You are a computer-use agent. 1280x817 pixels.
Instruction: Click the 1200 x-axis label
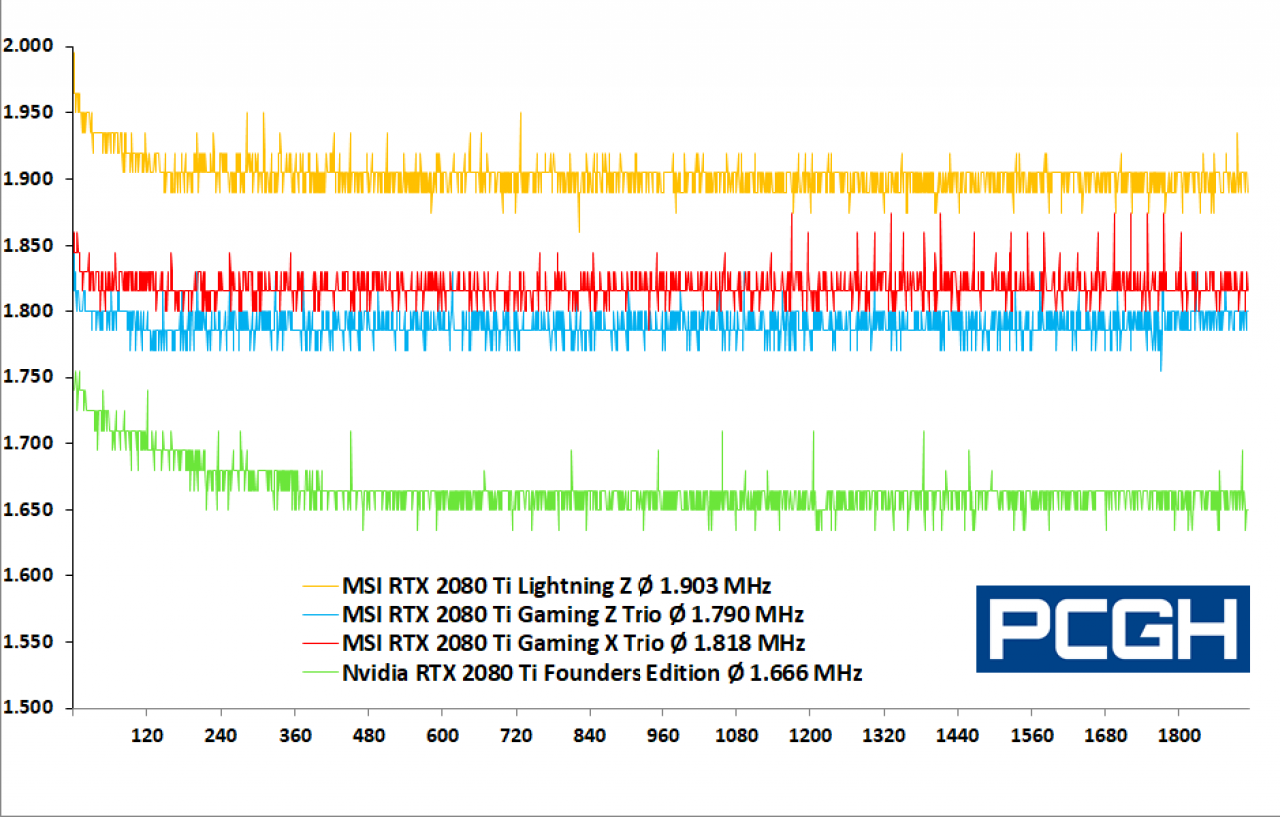point(810,735)
